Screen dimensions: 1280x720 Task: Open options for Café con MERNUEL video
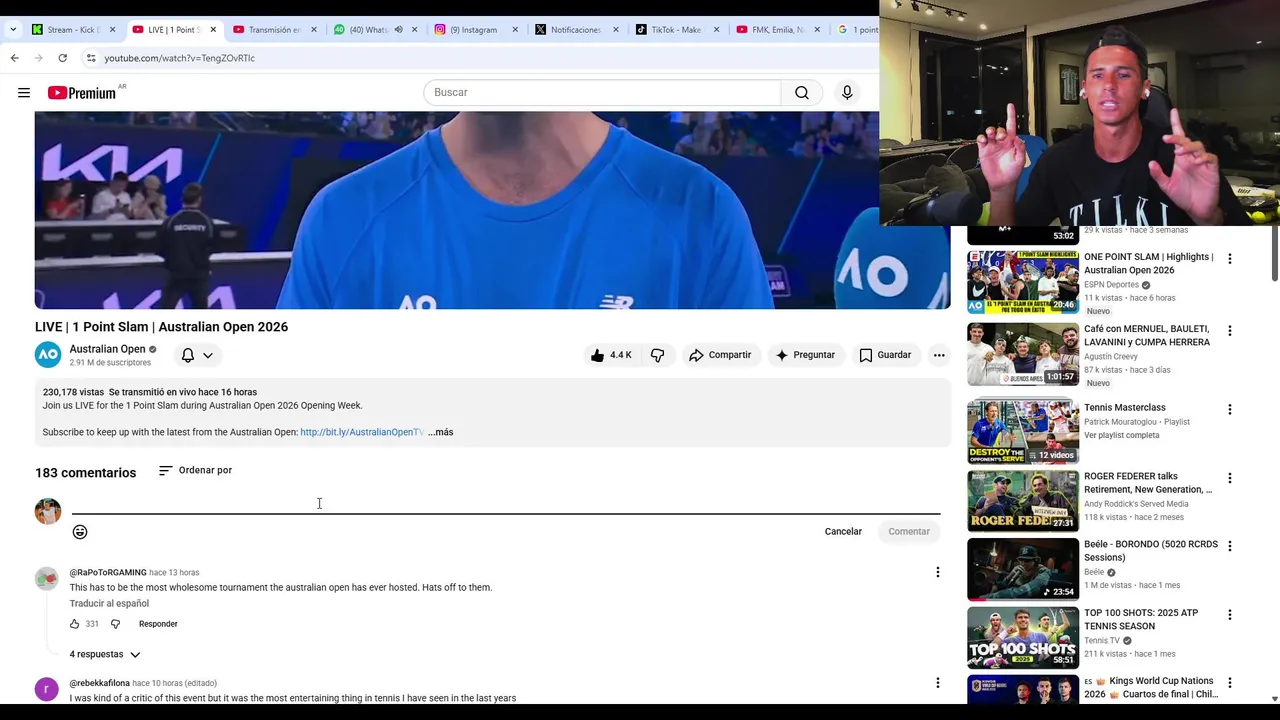tap(1229, 331)
